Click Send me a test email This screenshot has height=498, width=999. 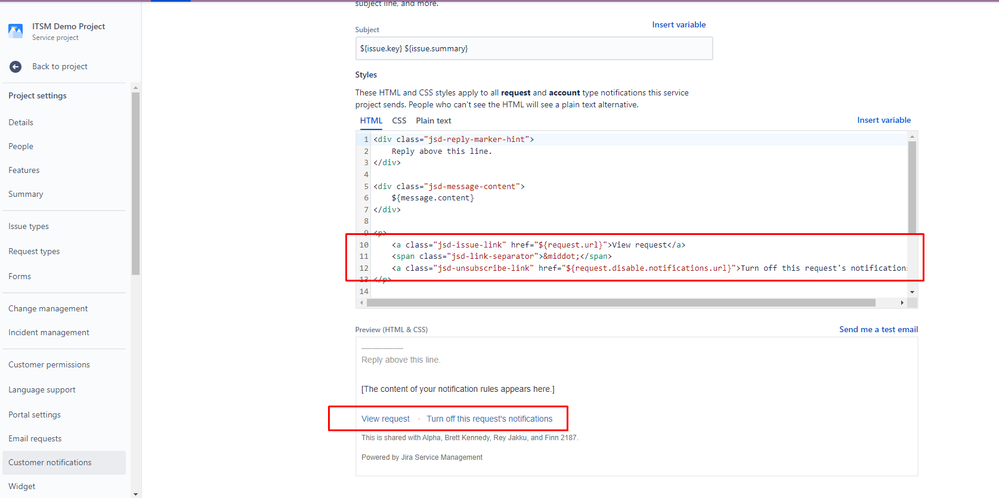pos(879,330)
